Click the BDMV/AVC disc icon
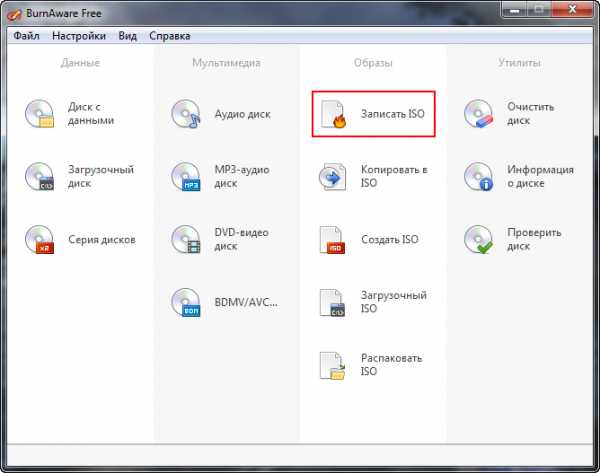The height and width of the screenshot is (473, 600). [186, 302]
